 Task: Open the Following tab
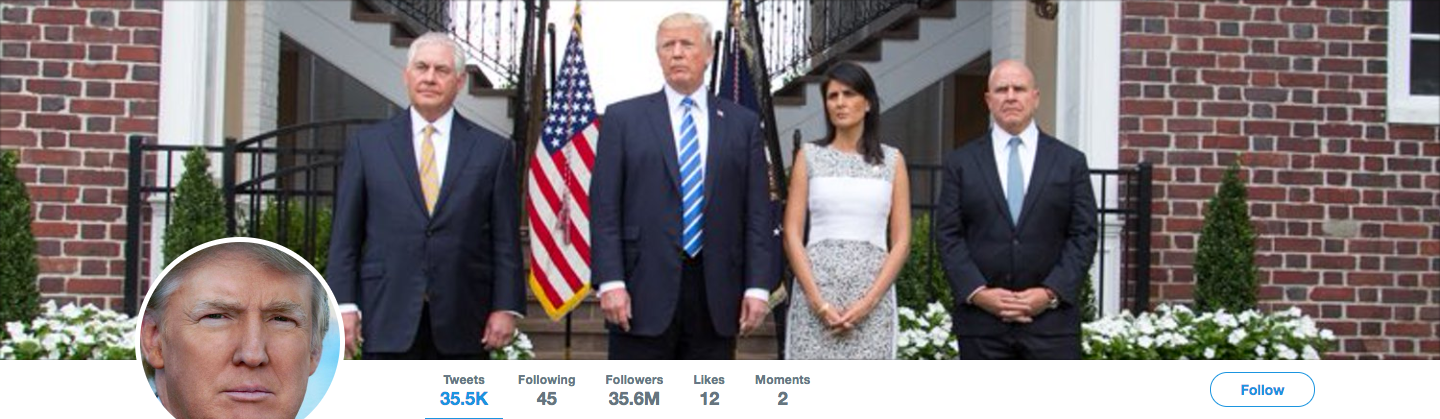pyautogui.click(x=546, y=390)
